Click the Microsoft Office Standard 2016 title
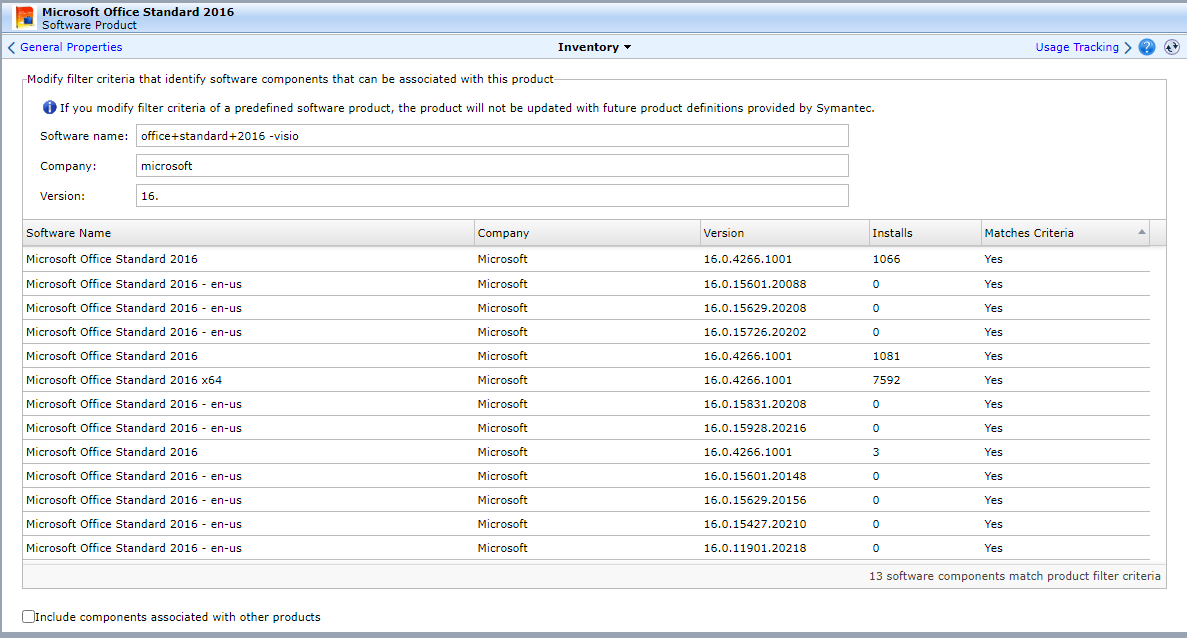The height and width of the screenshot is (638, 1187). click(138, 12)
